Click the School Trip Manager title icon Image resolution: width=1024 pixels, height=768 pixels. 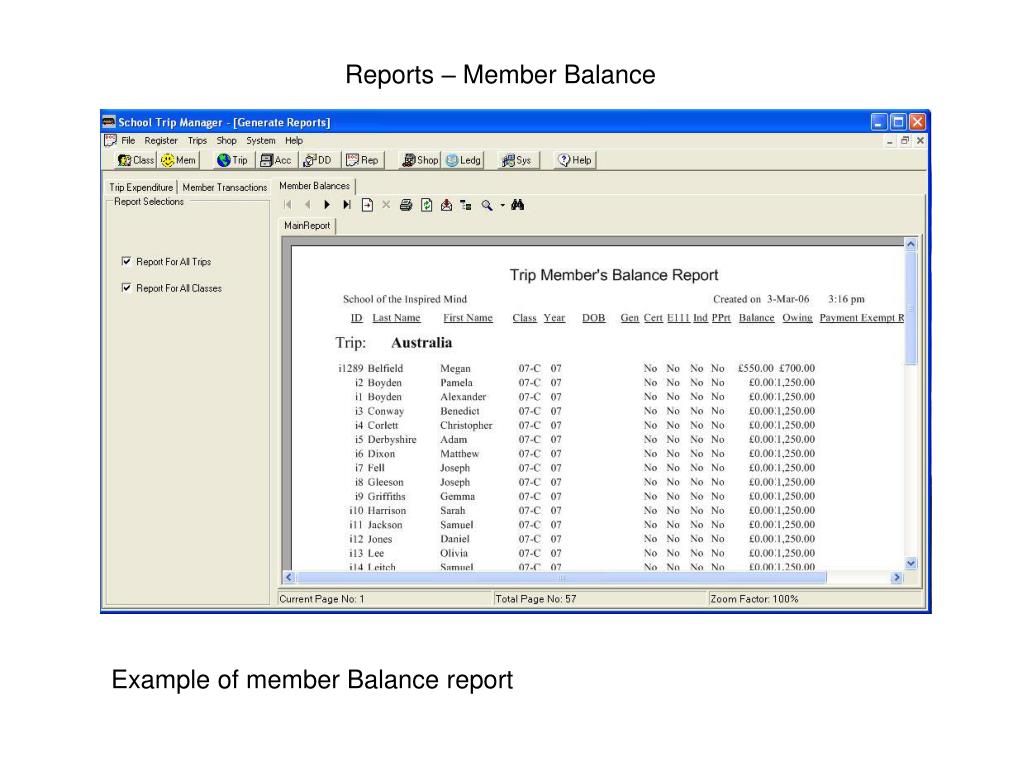pos(109,122)
